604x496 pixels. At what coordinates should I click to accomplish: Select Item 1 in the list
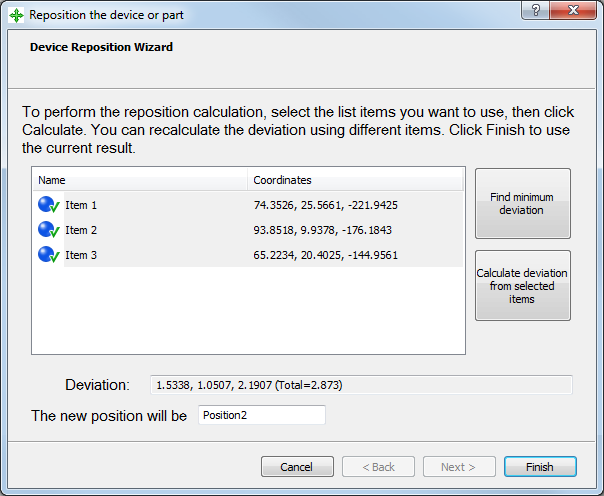click(82, 205)
